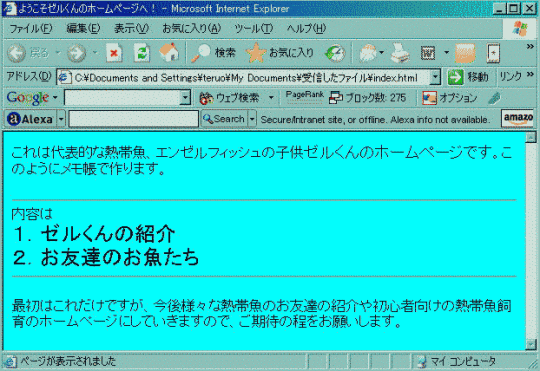Expand the Forward button history dropdown arrow

(95, 53)
